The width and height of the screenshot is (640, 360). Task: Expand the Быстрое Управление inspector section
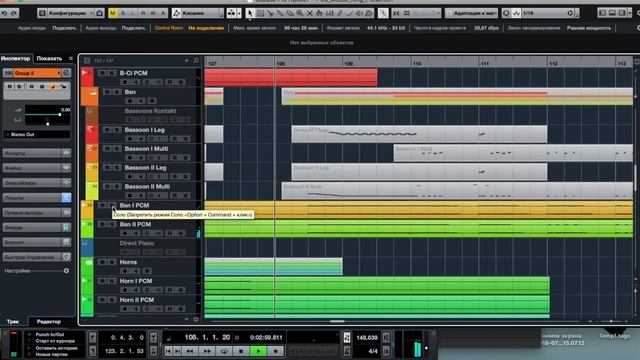(x=32, y=257)
